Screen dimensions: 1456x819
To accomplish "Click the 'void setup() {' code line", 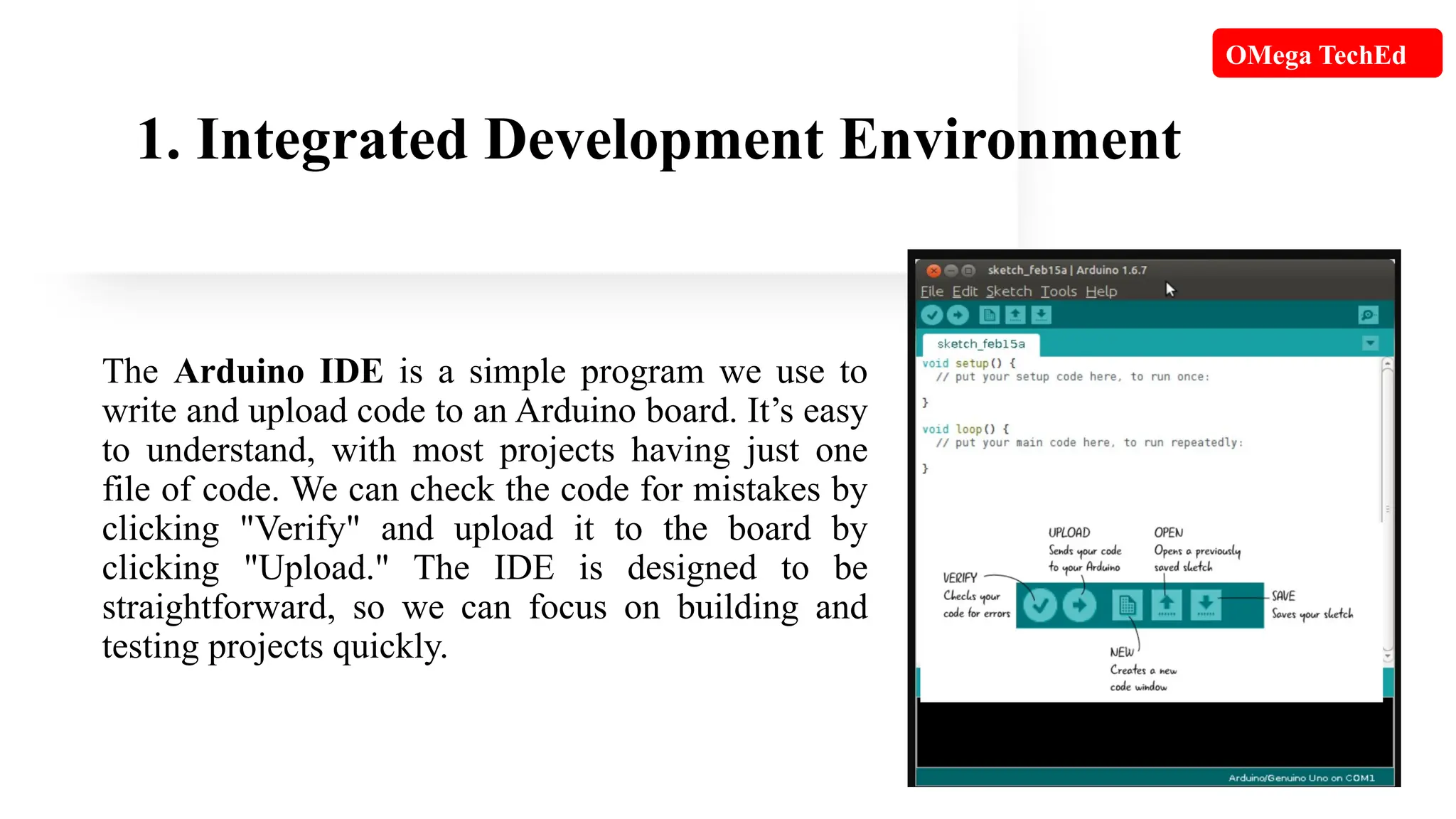I will [x=969, y=363].
